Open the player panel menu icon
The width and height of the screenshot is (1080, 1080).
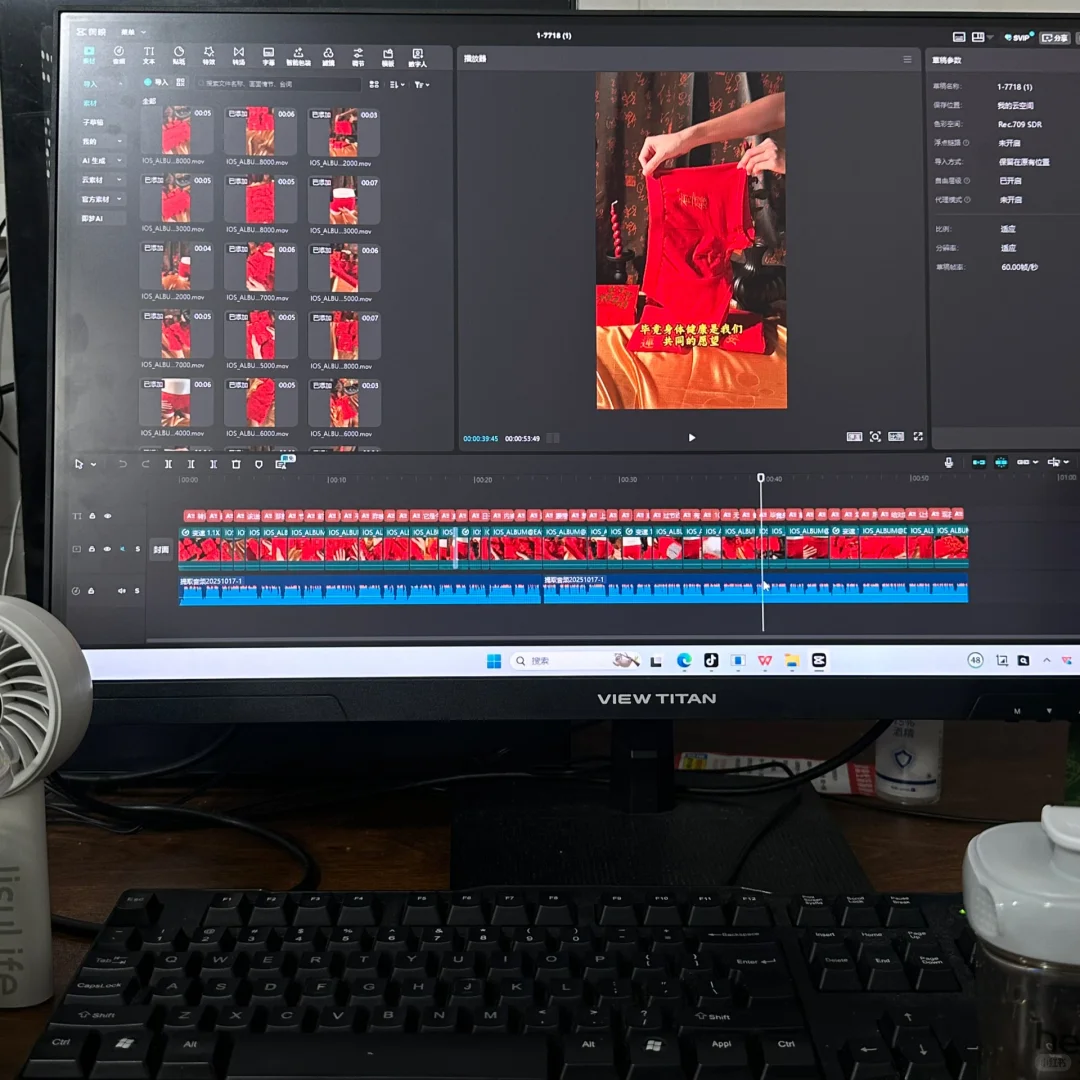coord(907,59)
